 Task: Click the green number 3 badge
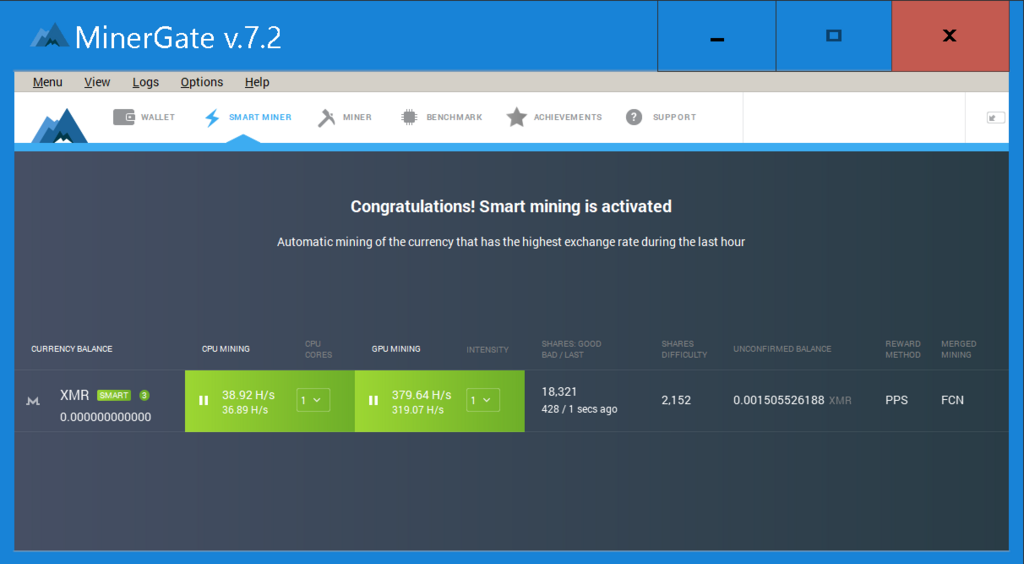coord(144,395)
